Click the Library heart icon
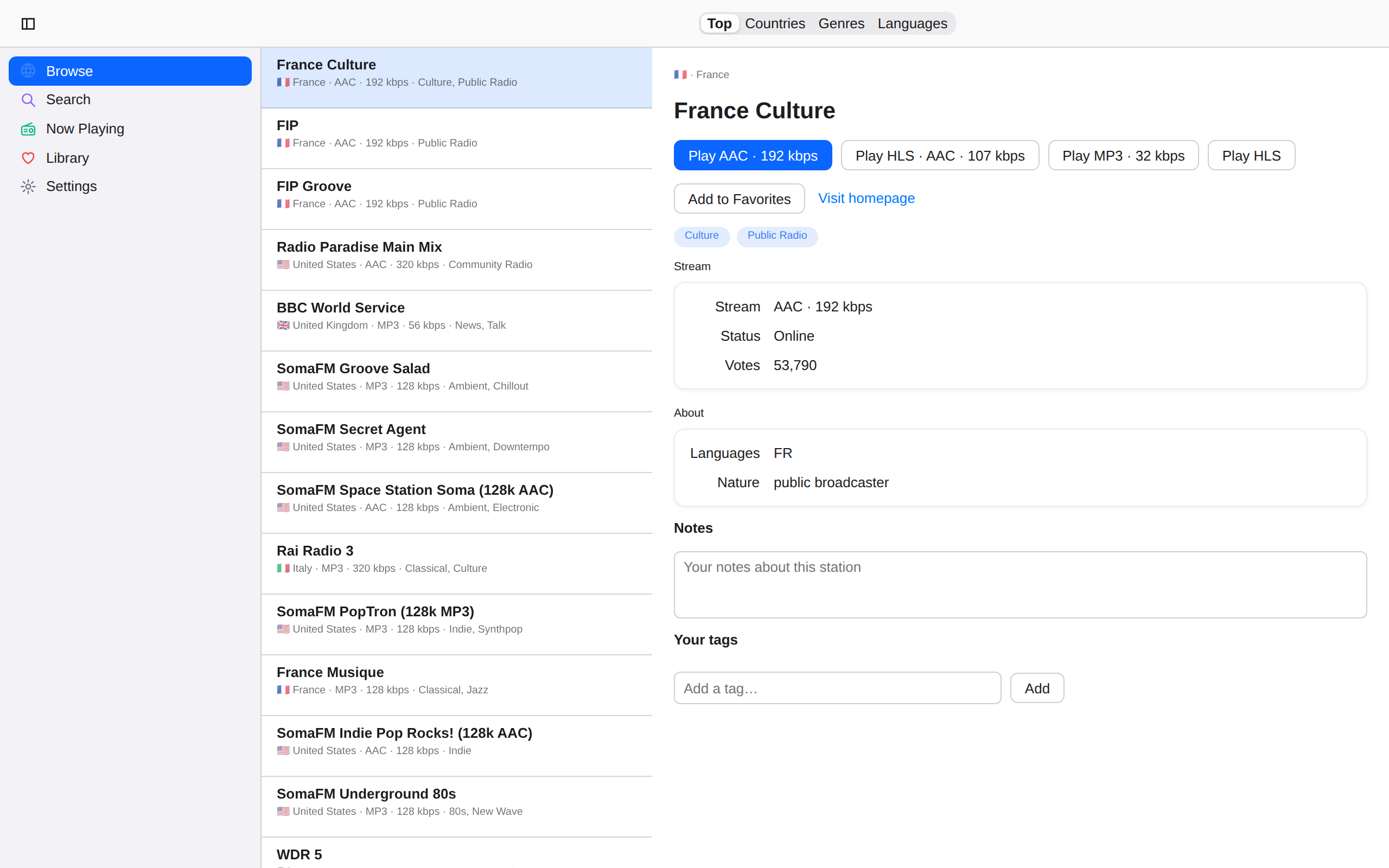This screenshot has height=868, width=1389. [28, 158]
